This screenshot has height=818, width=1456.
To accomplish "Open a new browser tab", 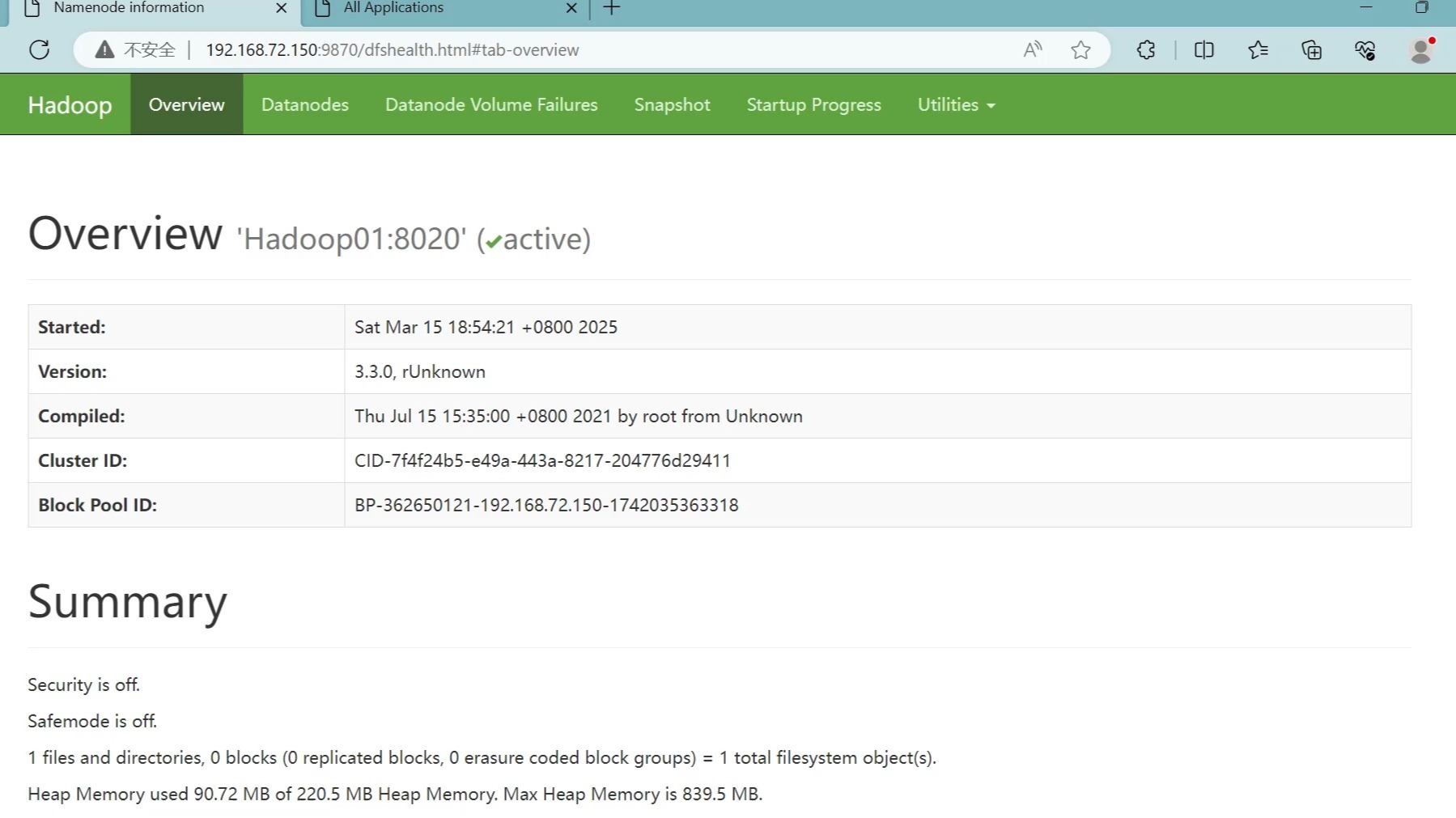I will (x=612, y=8).
